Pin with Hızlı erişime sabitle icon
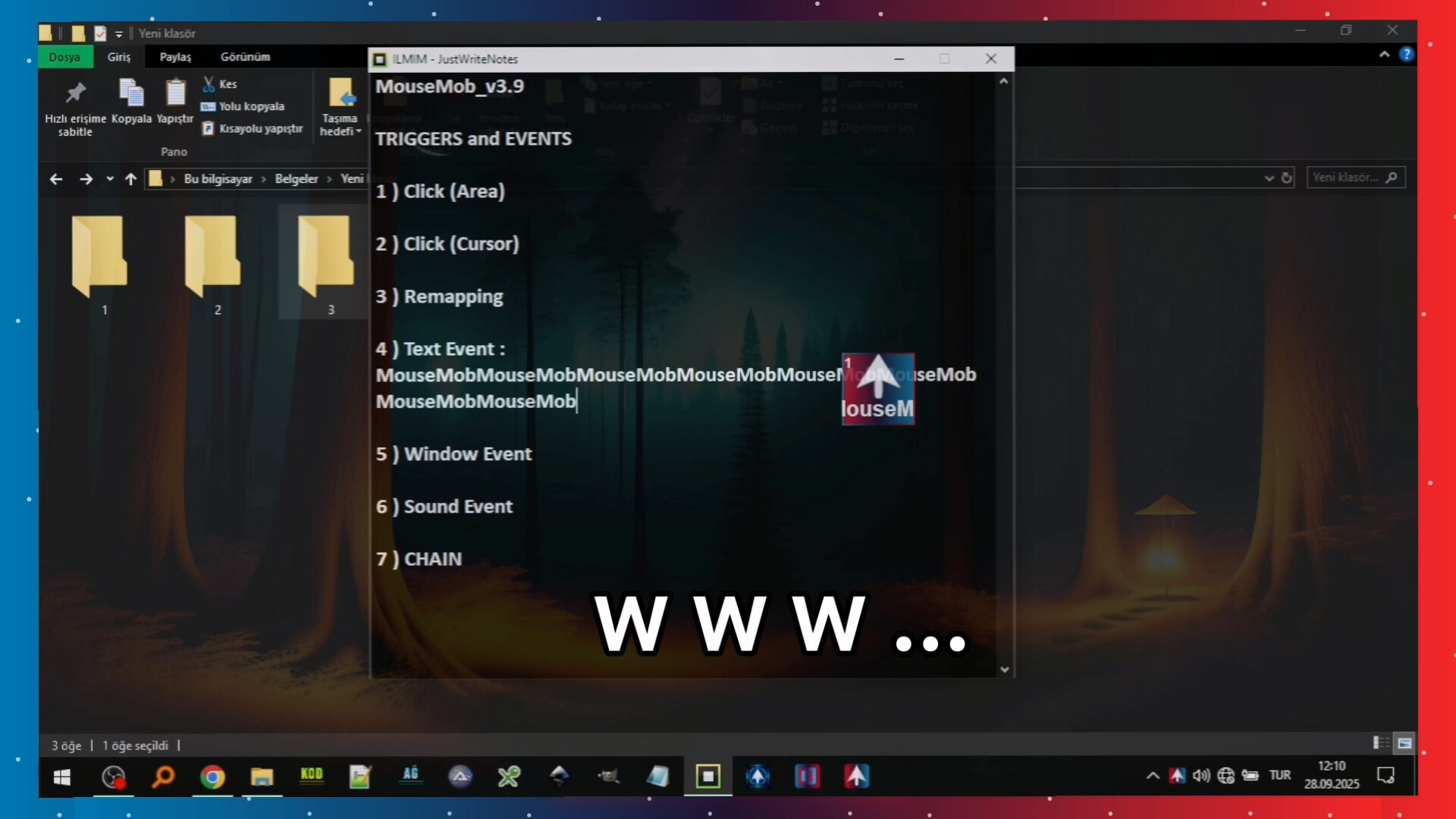Image resolution: width=1456 pixels, height=819 pixels. (75, 93)
